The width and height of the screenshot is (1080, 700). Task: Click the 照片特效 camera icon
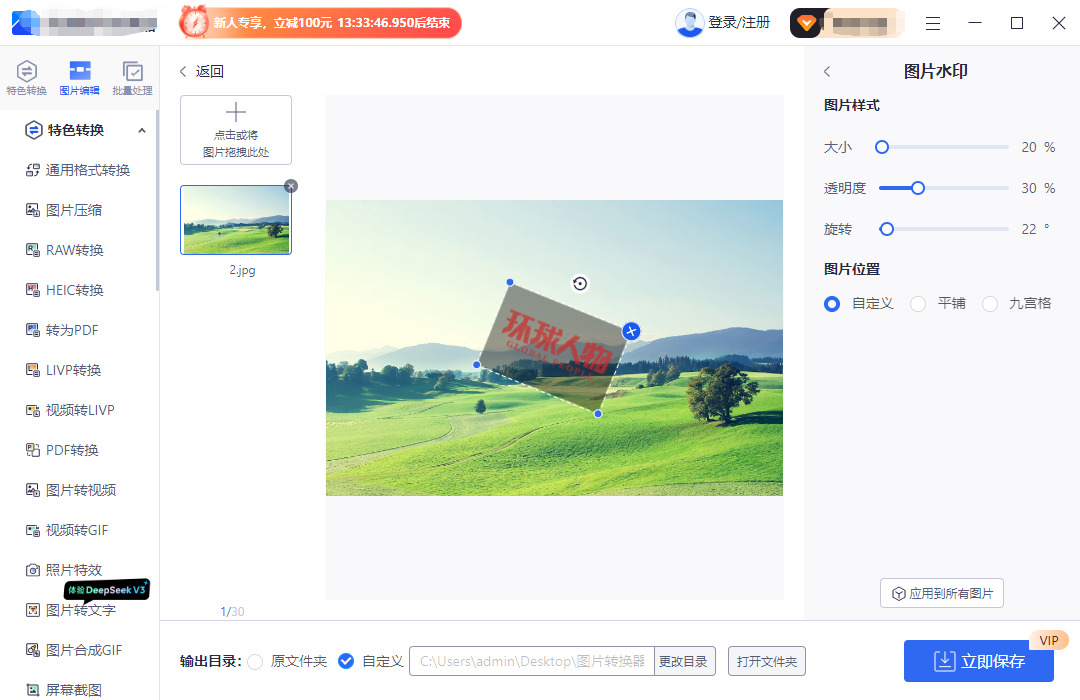32,570
